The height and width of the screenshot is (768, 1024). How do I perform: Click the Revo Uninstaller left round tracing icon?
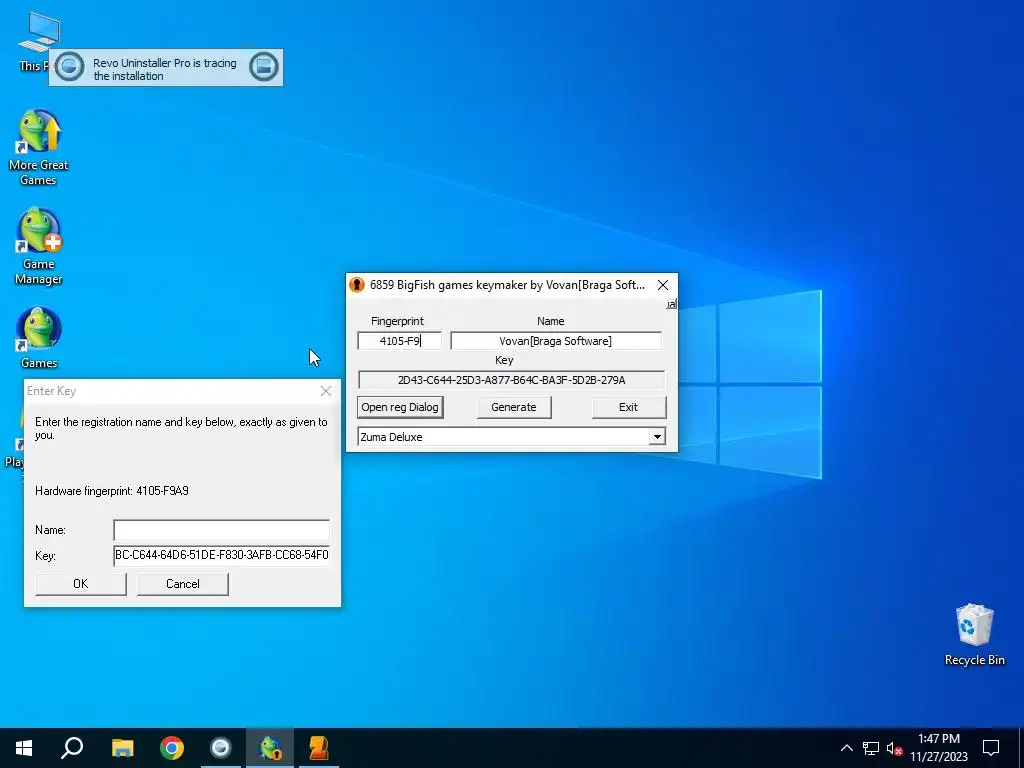point(69,67)
